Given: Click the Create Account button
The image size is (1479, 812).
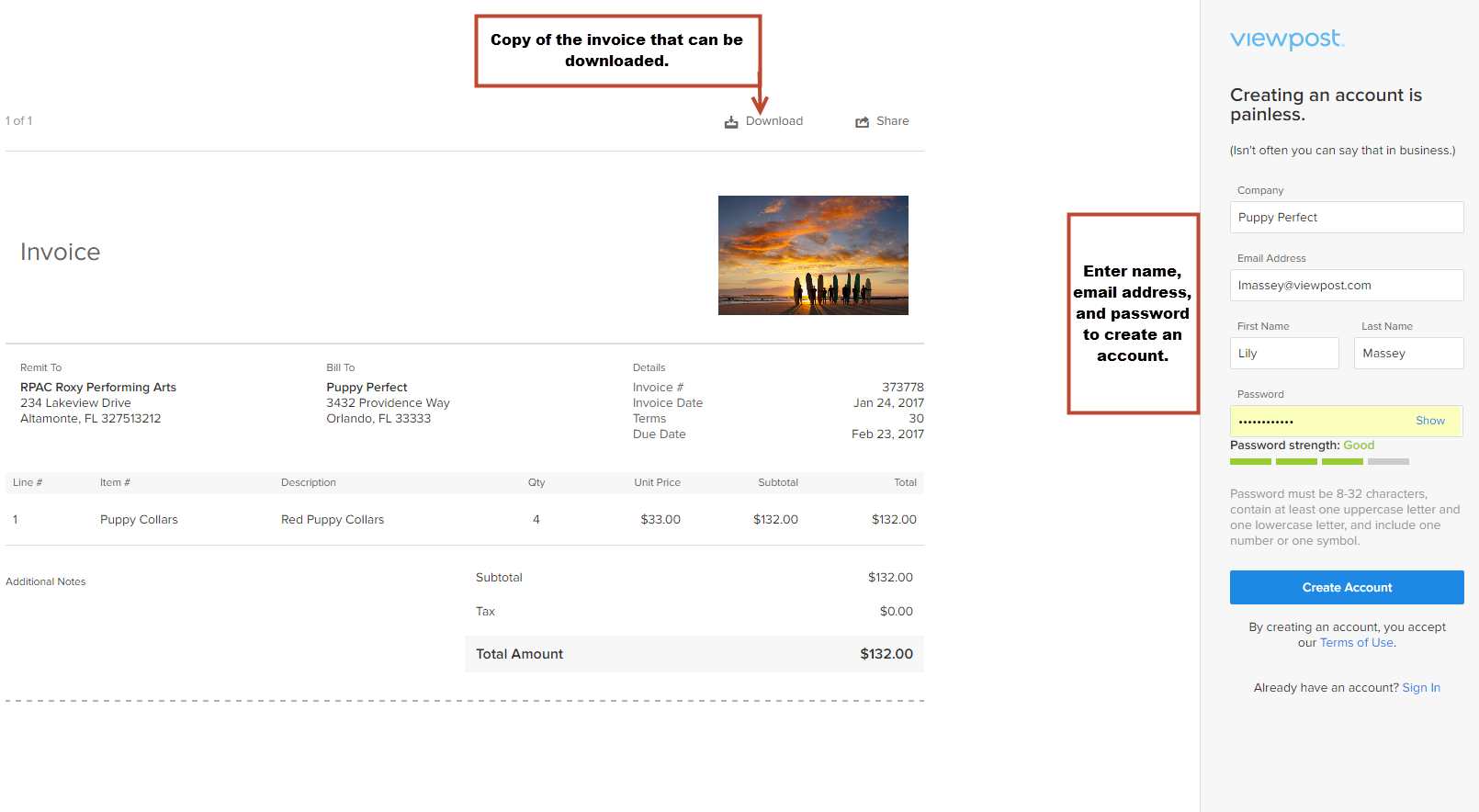Looking at the screenshot, I should coord(1347,588).
